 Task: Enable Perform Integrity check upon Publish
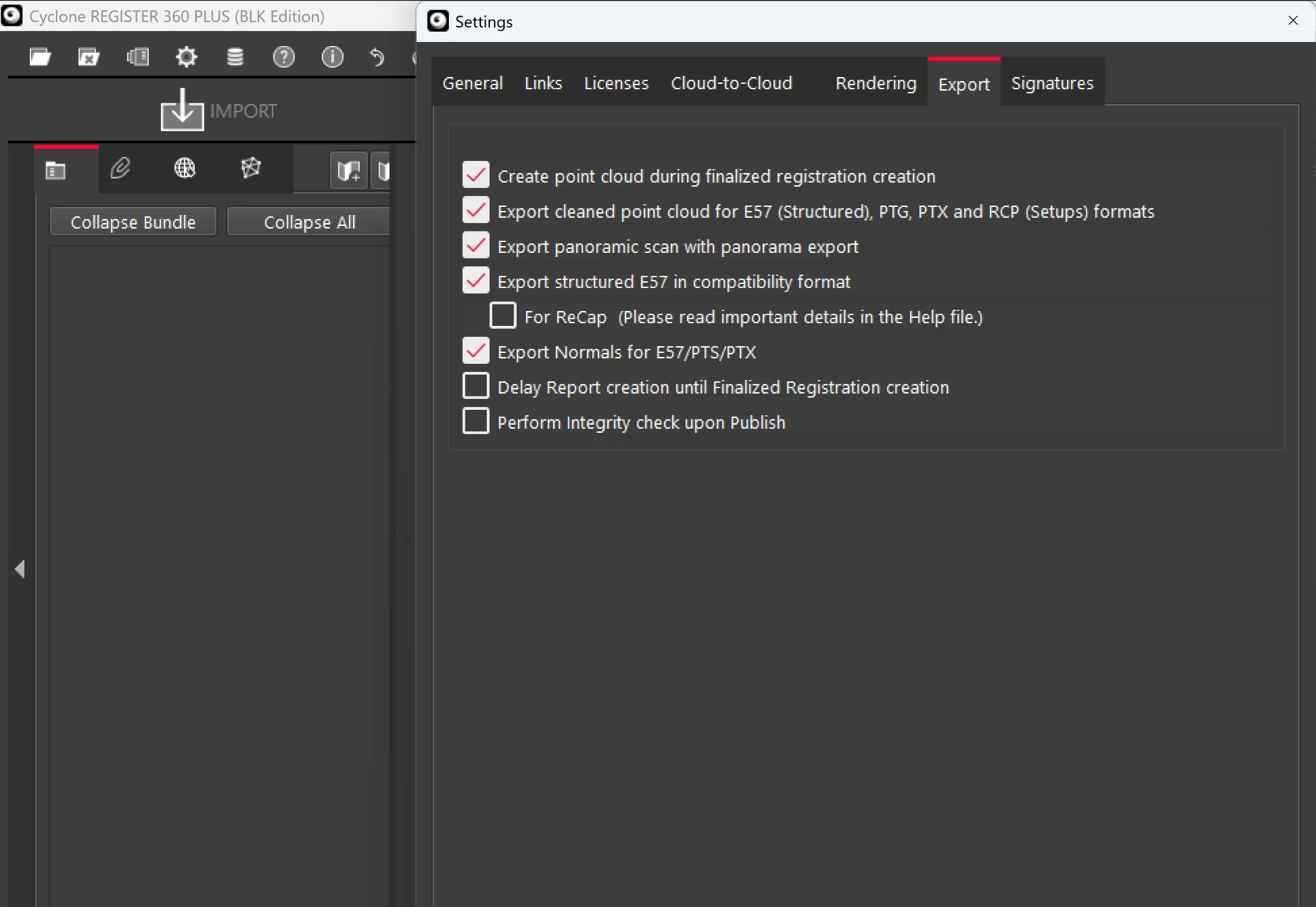click(476, 421)
